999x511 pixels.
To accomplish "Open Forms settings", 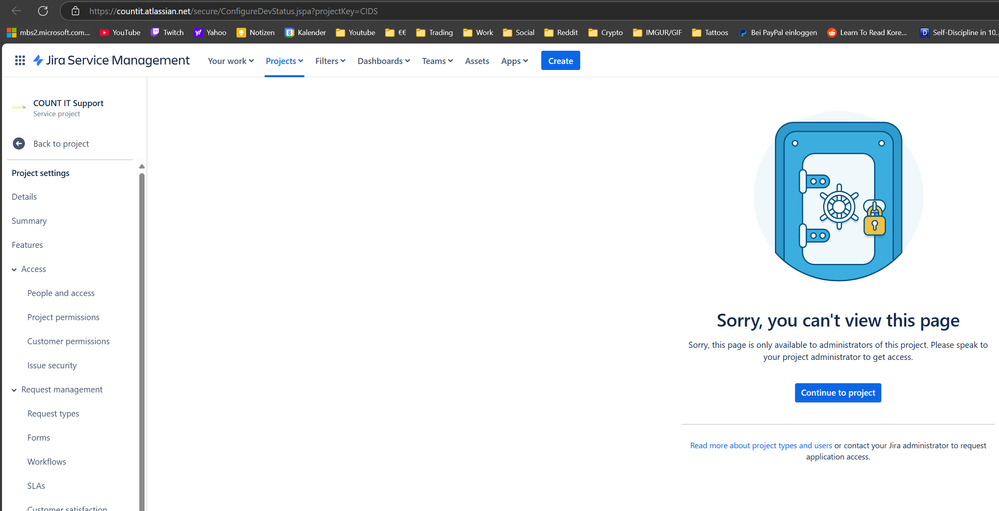I will click(38, 438).
